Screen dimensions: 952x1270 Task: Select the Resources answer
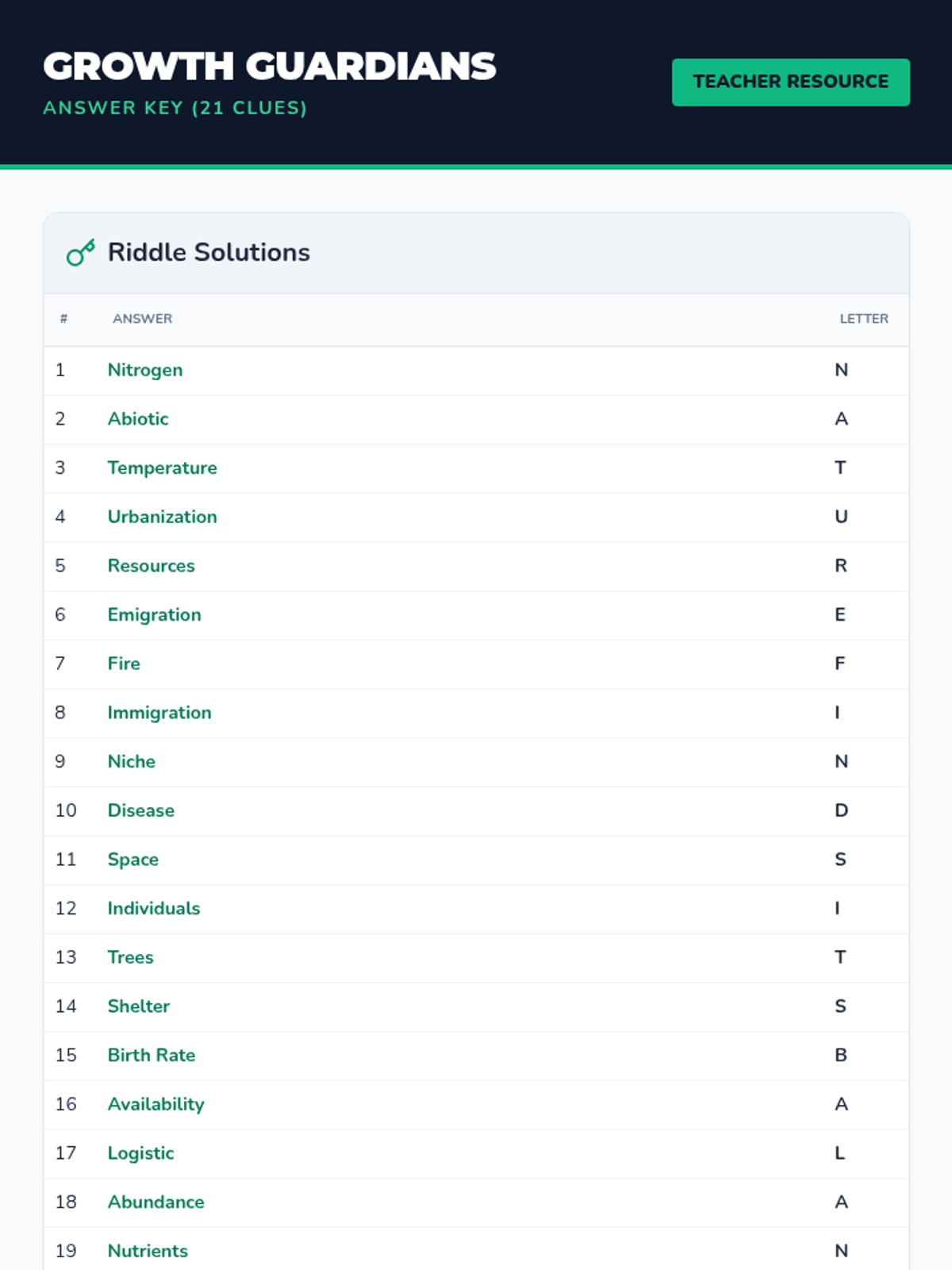pos(152,566)
